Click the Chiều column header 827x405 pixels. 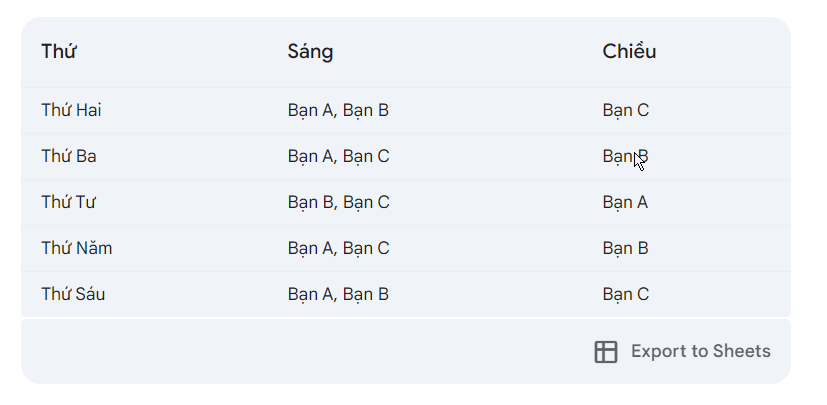click(x=629, y=51)
